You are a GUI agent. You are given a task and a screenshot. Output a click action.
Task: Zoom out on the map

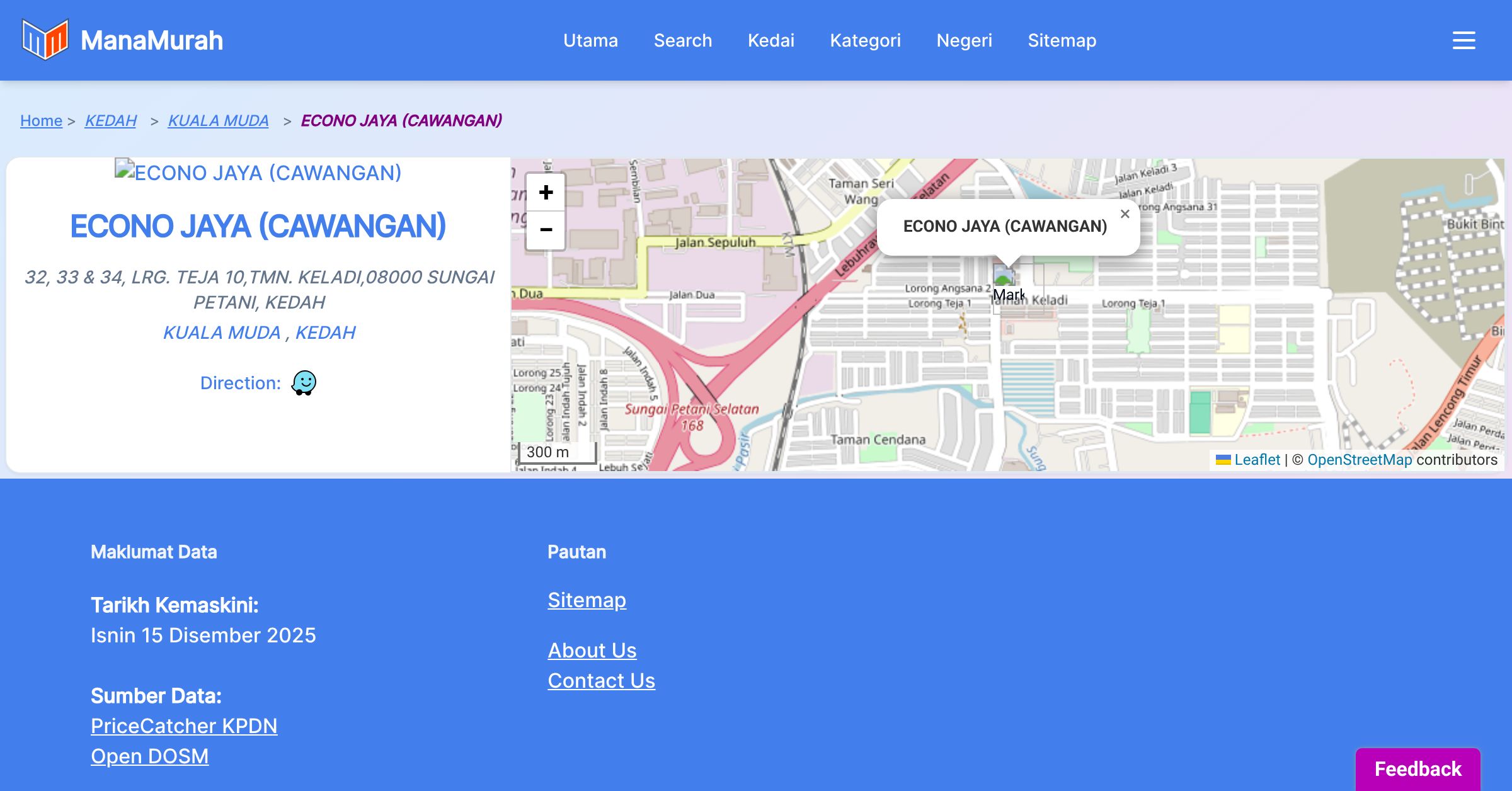546,230
